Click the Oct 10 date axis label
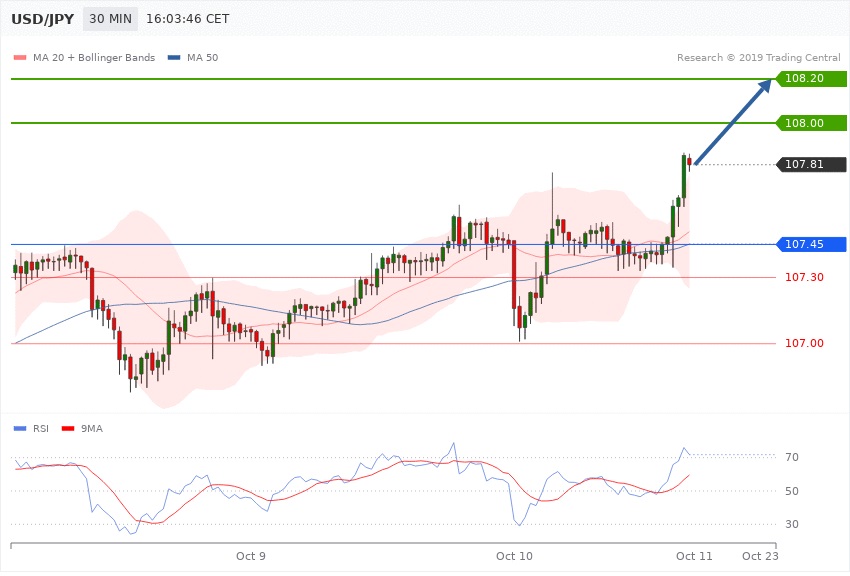The image size is (850, 576). click(x=514, y=556)
